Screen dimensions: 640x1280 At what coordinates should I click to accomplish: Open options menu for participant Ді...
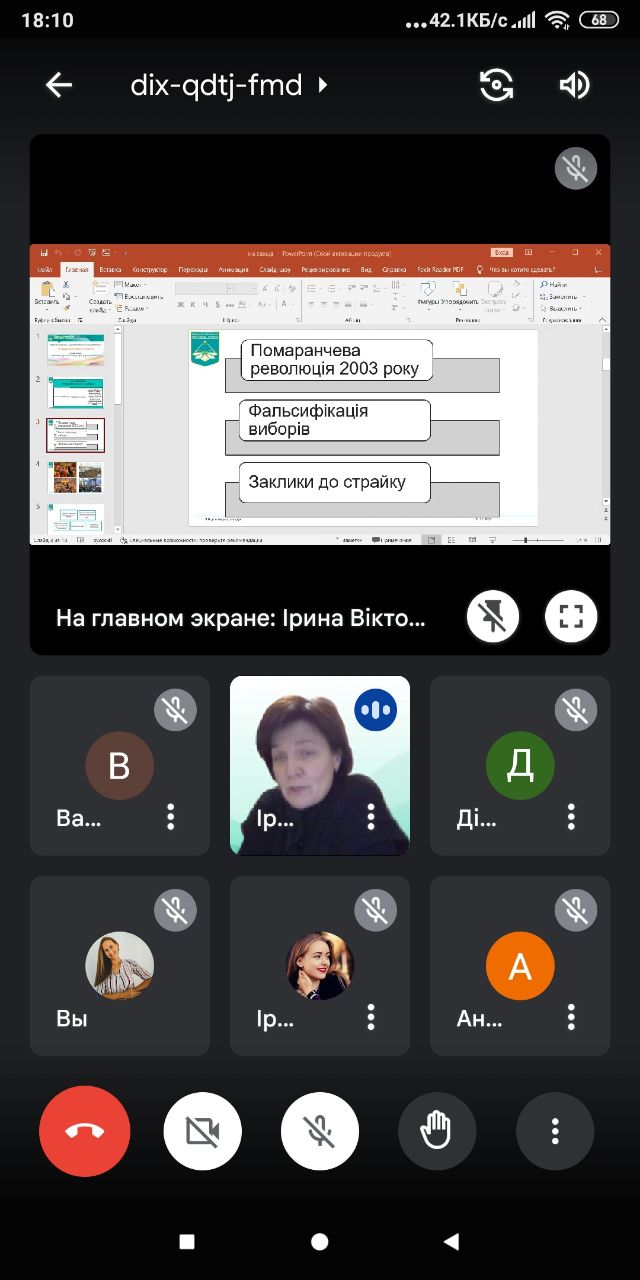tap(571, 817)
